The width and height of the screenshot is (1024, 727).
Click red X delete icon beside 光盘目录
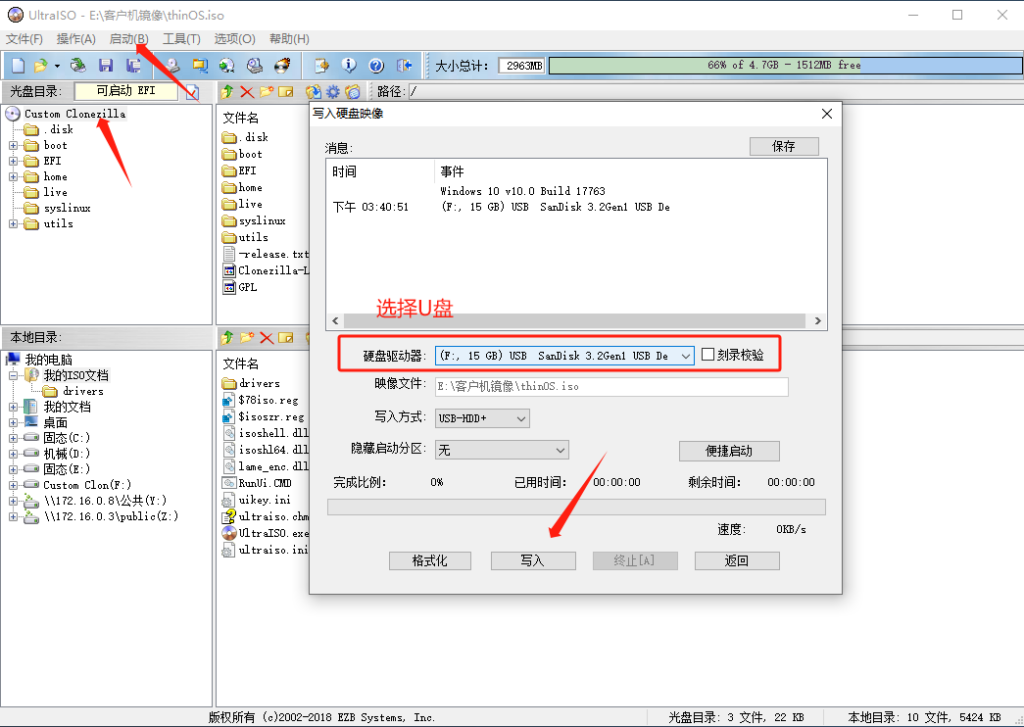pyautogui.click(x=247, y=91)
